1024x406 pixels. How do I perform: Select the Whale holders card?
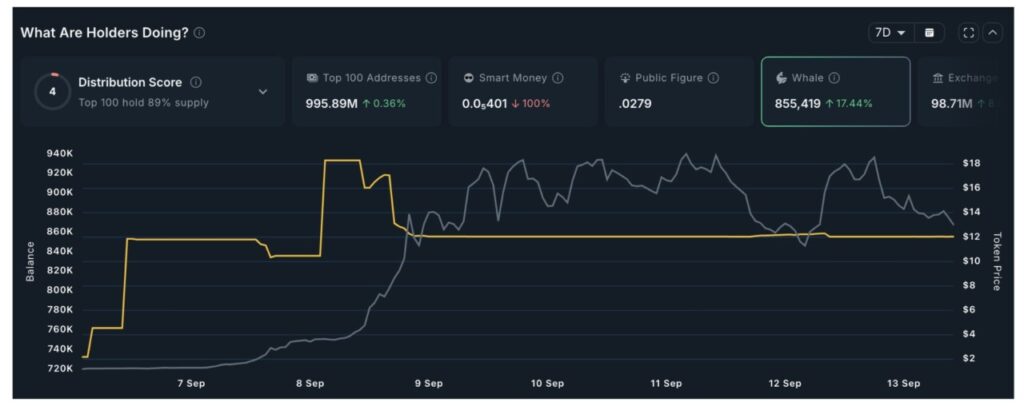pos(835,91)
